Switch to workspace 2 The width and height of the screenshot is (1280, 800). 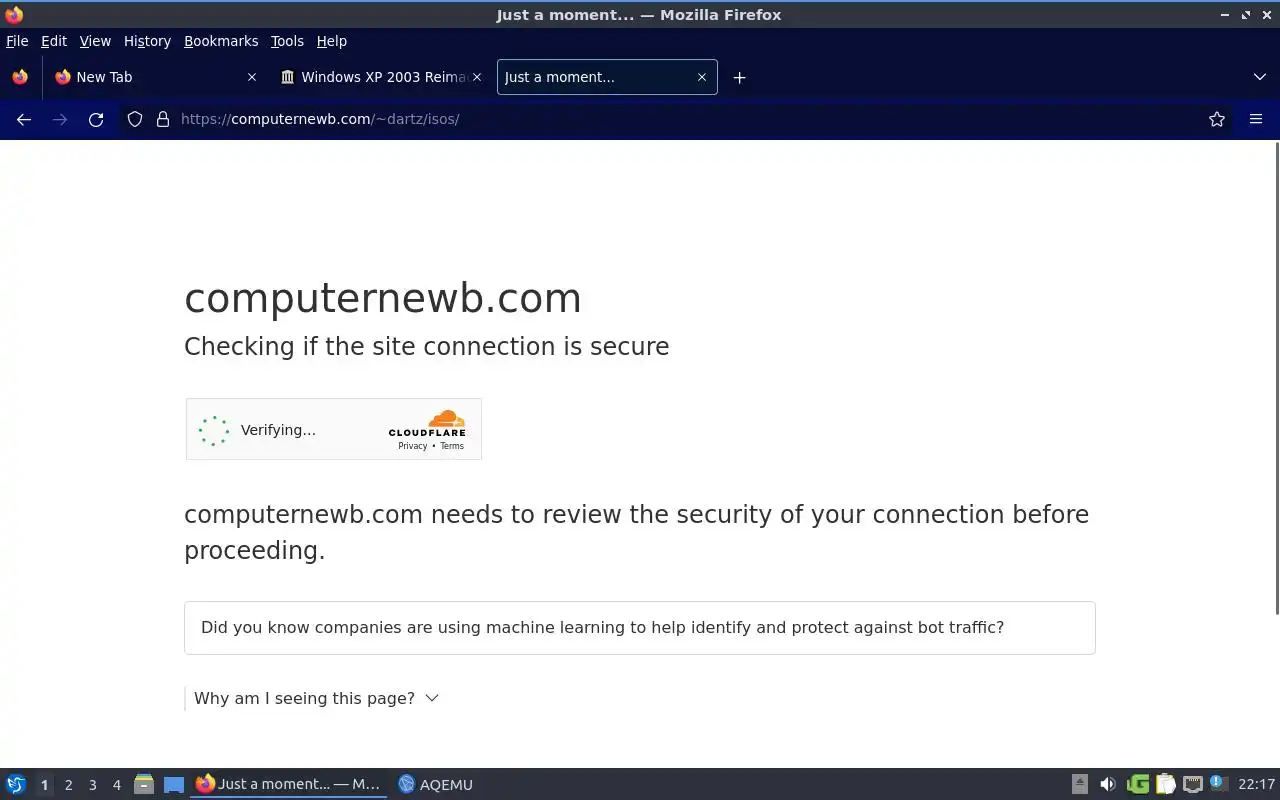point(68,785)
